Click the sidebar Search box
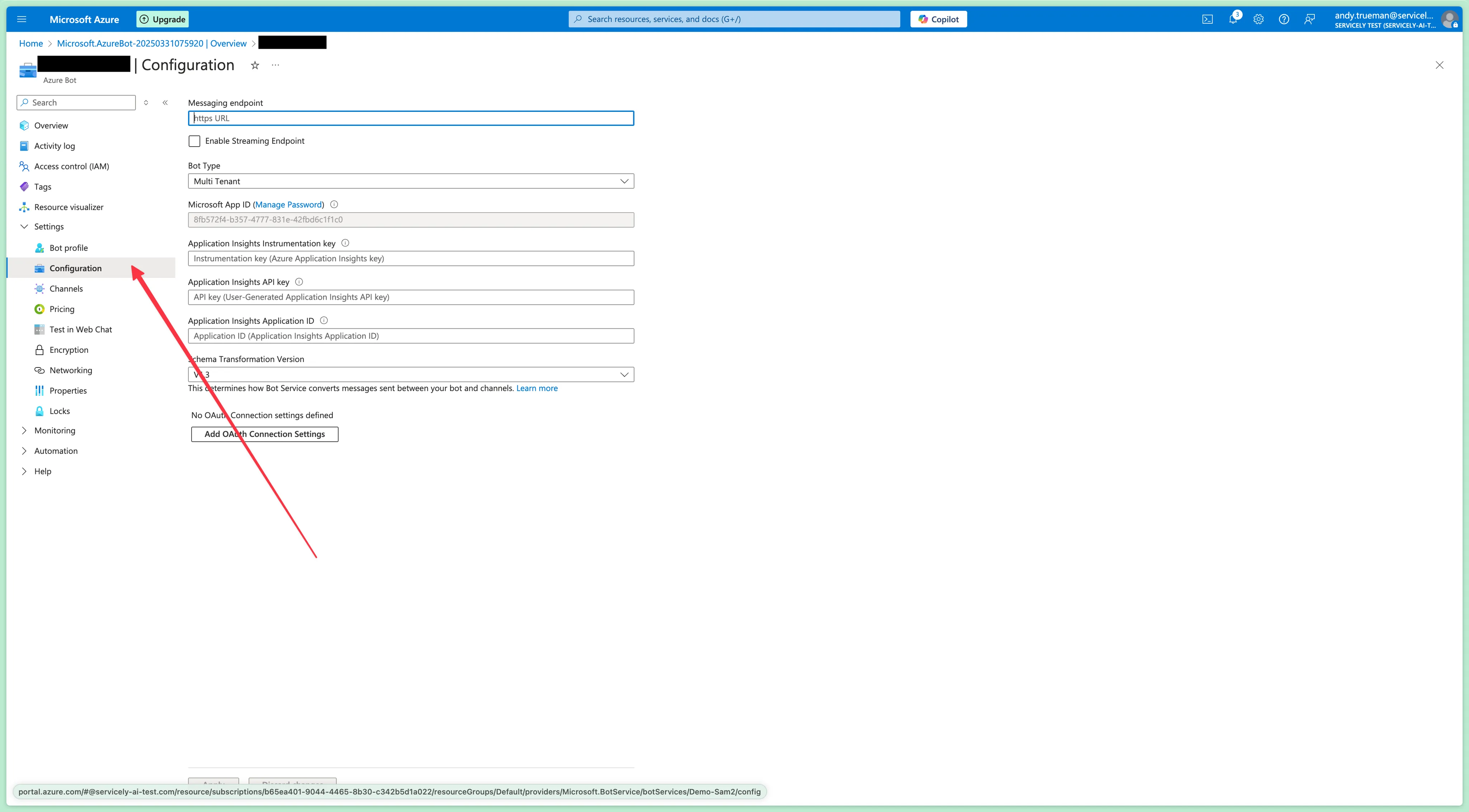This screenshot has height=812, width=1469. coord(76,103)
